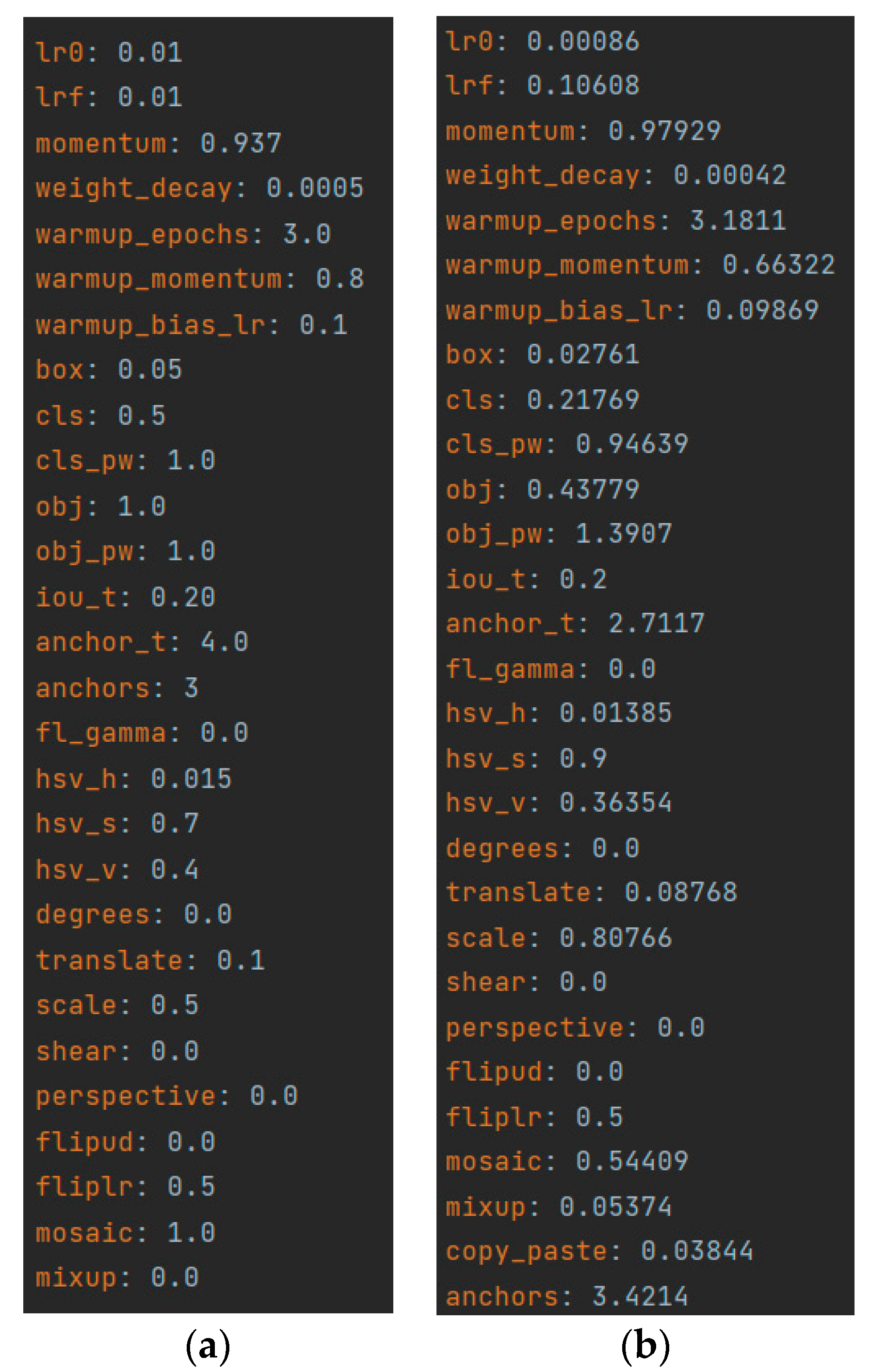Click the lr0 value 0.00086
Screen dimensions: 871x1372
[x=582, y=42]
